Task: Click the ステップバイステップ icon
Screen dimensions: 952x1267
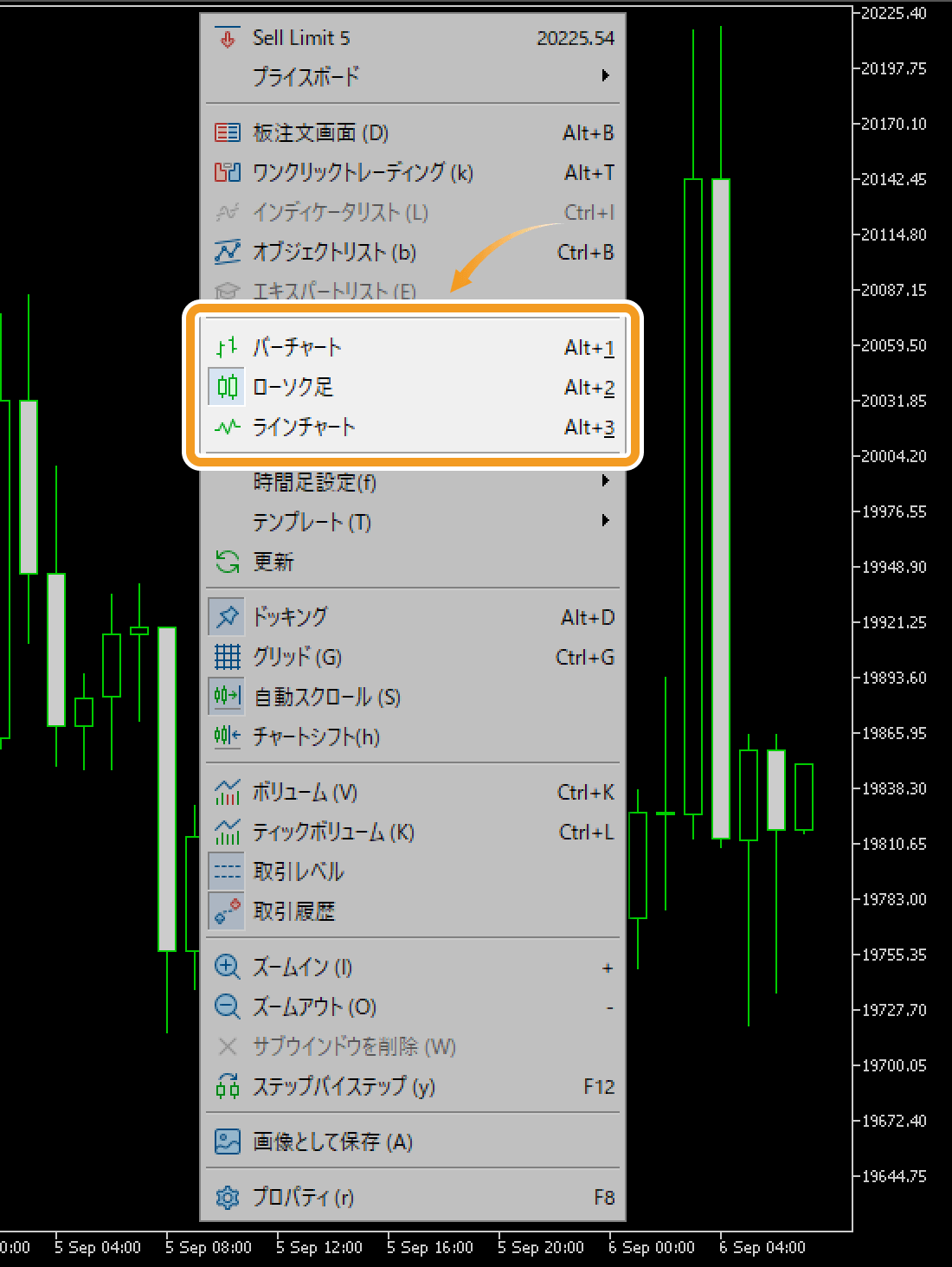Action: [x=228, y=1086]
